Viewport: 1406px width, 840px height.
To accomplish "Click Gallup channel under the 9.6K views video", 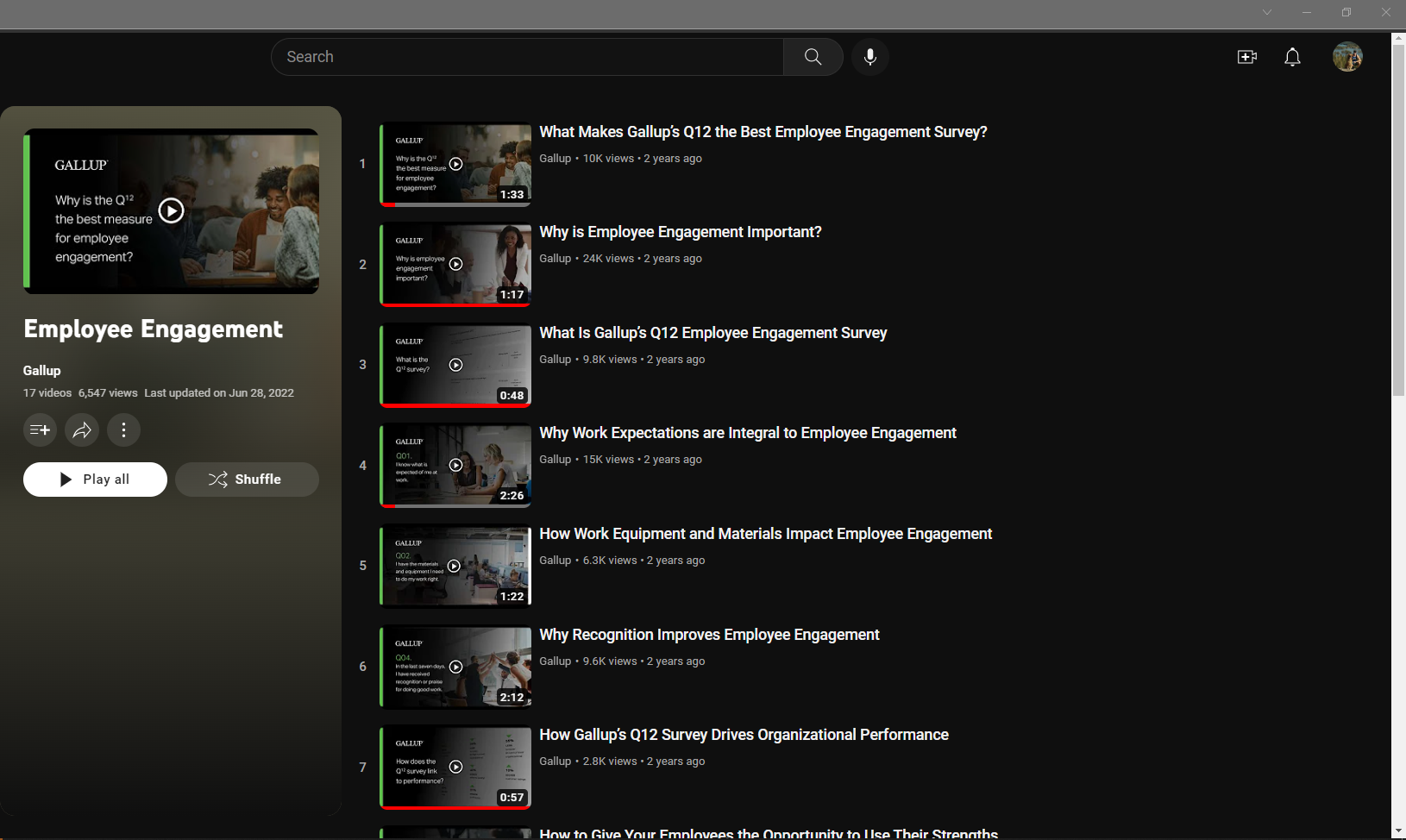I will tap(555, 661).
